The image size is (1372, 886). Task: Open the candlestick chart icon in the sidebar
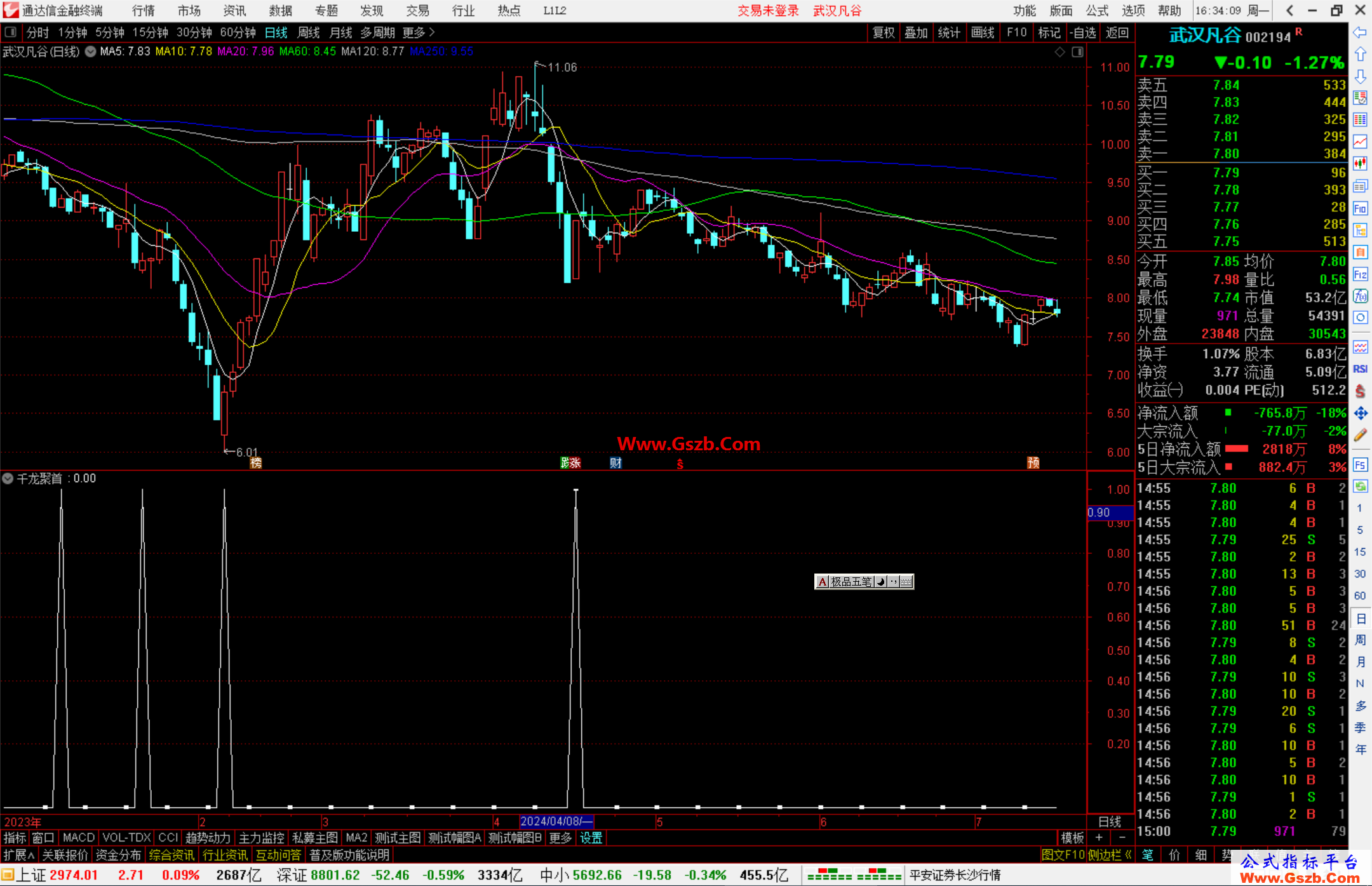point(1360,164)
